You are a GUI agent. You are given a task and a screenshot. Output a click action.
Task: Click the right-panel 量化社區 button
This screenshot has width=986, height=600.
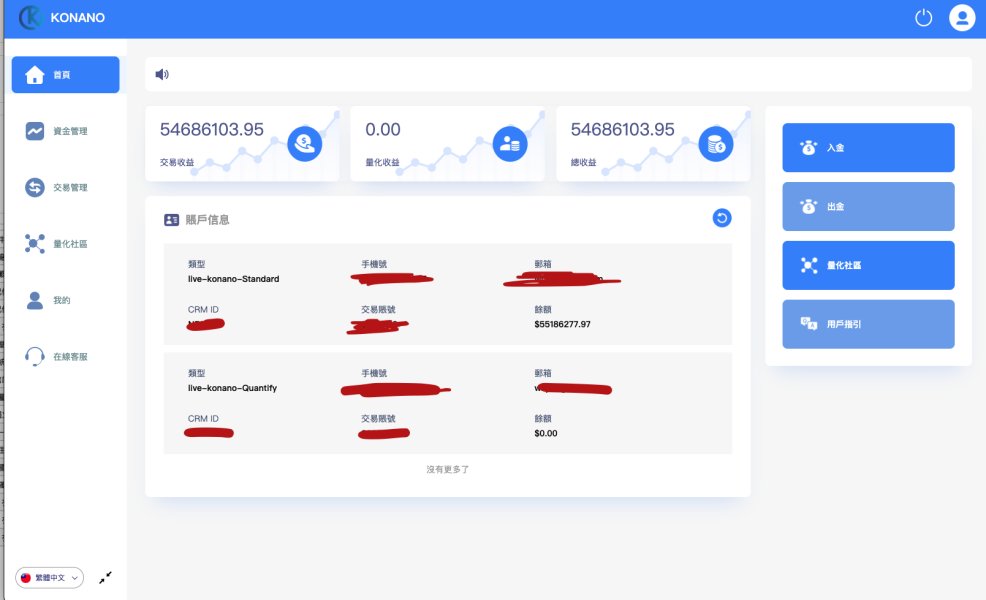[868, 265]
